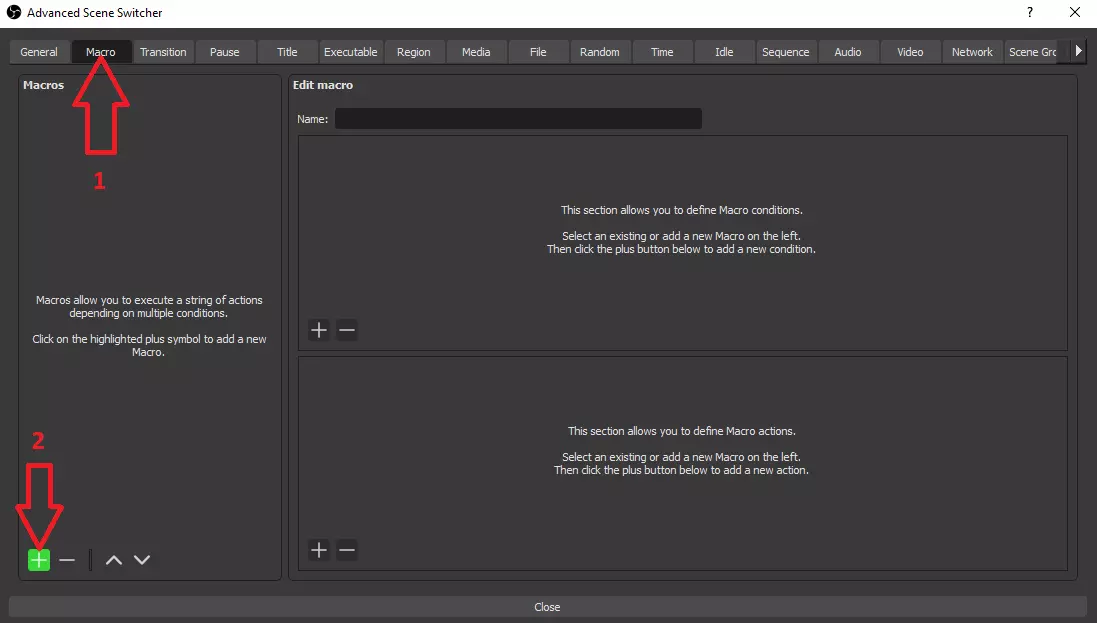Image resolution: width=1097 pixels, height=623 pixels.
Task: Select the Macro tab
Action: 101,52
